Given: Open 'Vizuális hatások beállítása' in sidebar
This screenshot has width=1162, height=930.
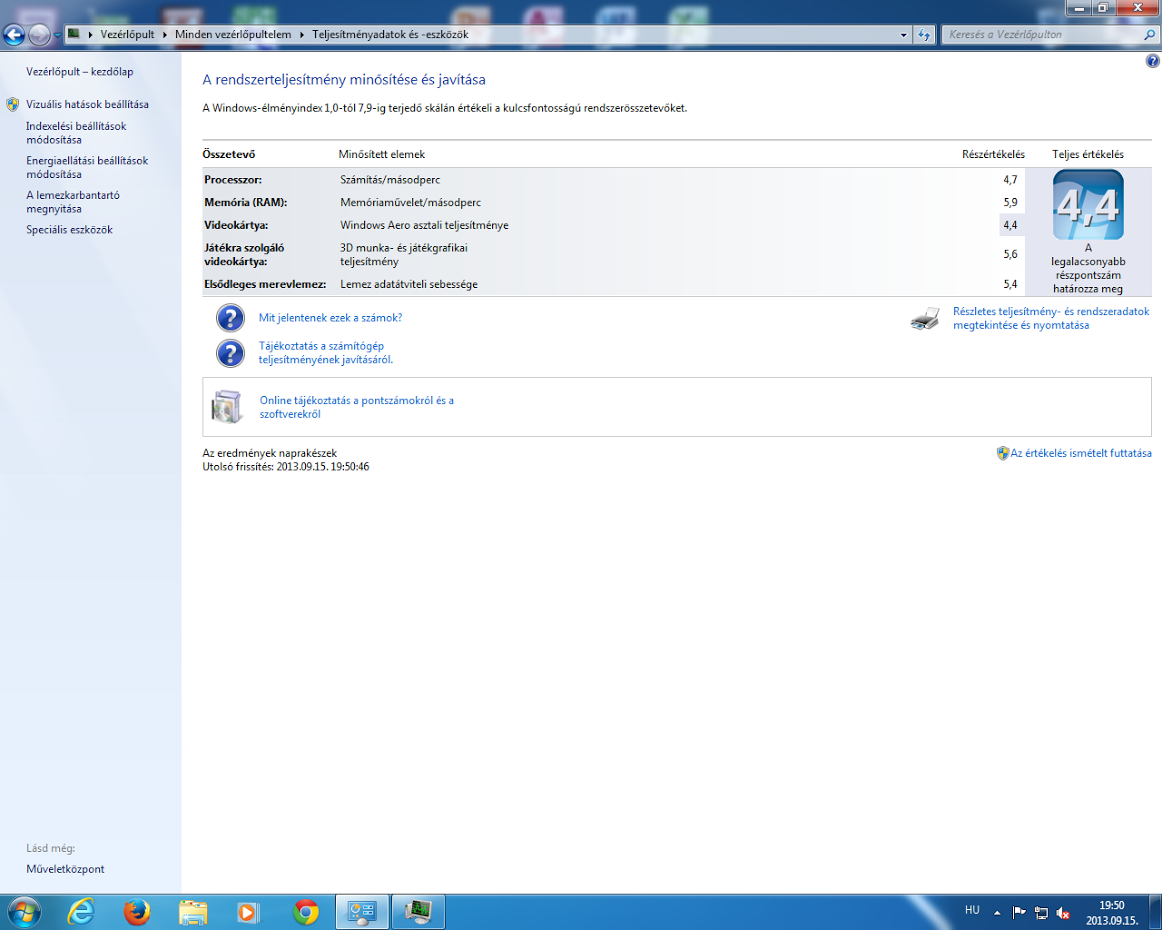Looking at the screenshot, I should [x=87, y=104].
